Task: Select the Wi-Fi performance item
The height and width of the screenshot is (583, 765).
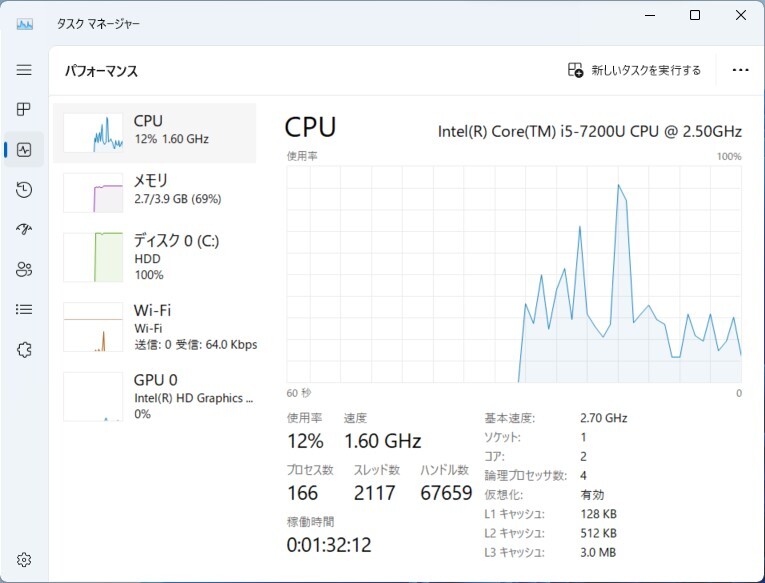Action: (155, 326)
